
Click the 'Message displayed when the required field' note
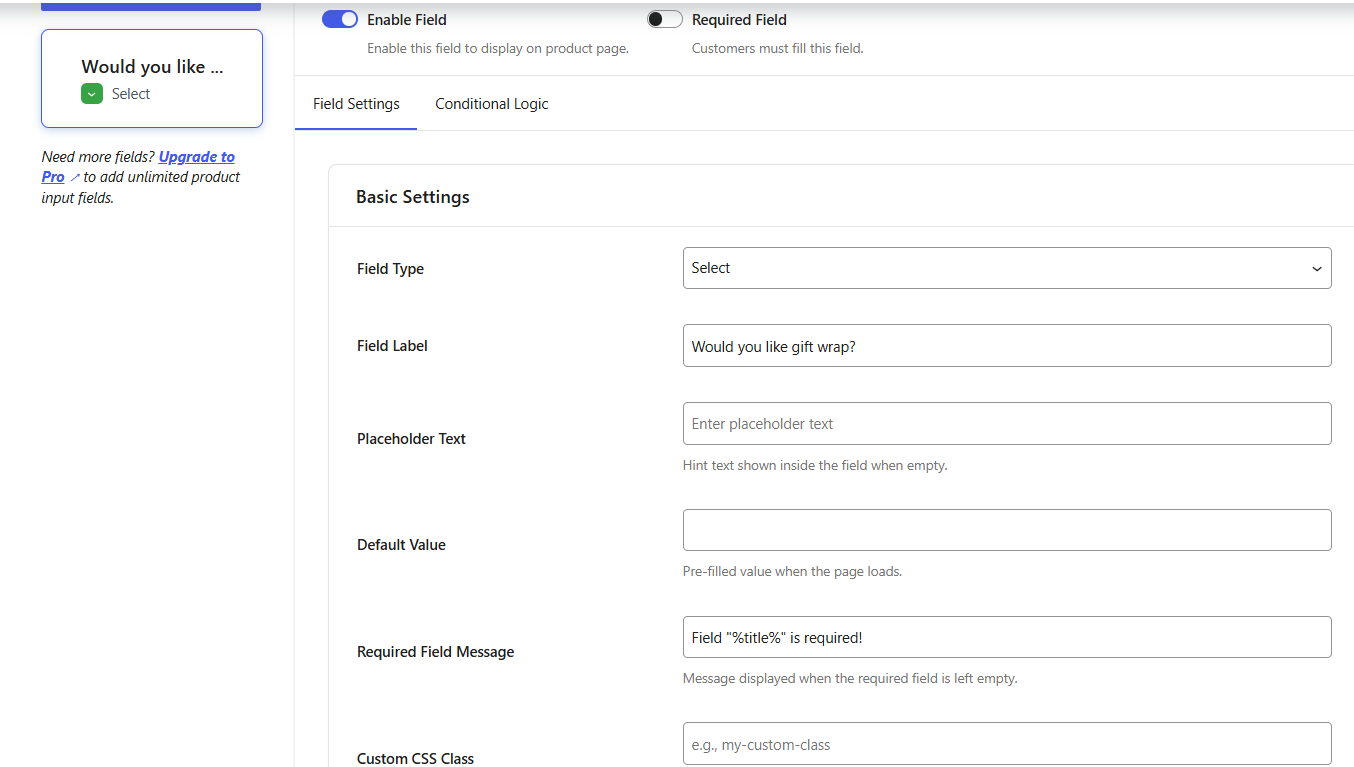click(850, 678)
